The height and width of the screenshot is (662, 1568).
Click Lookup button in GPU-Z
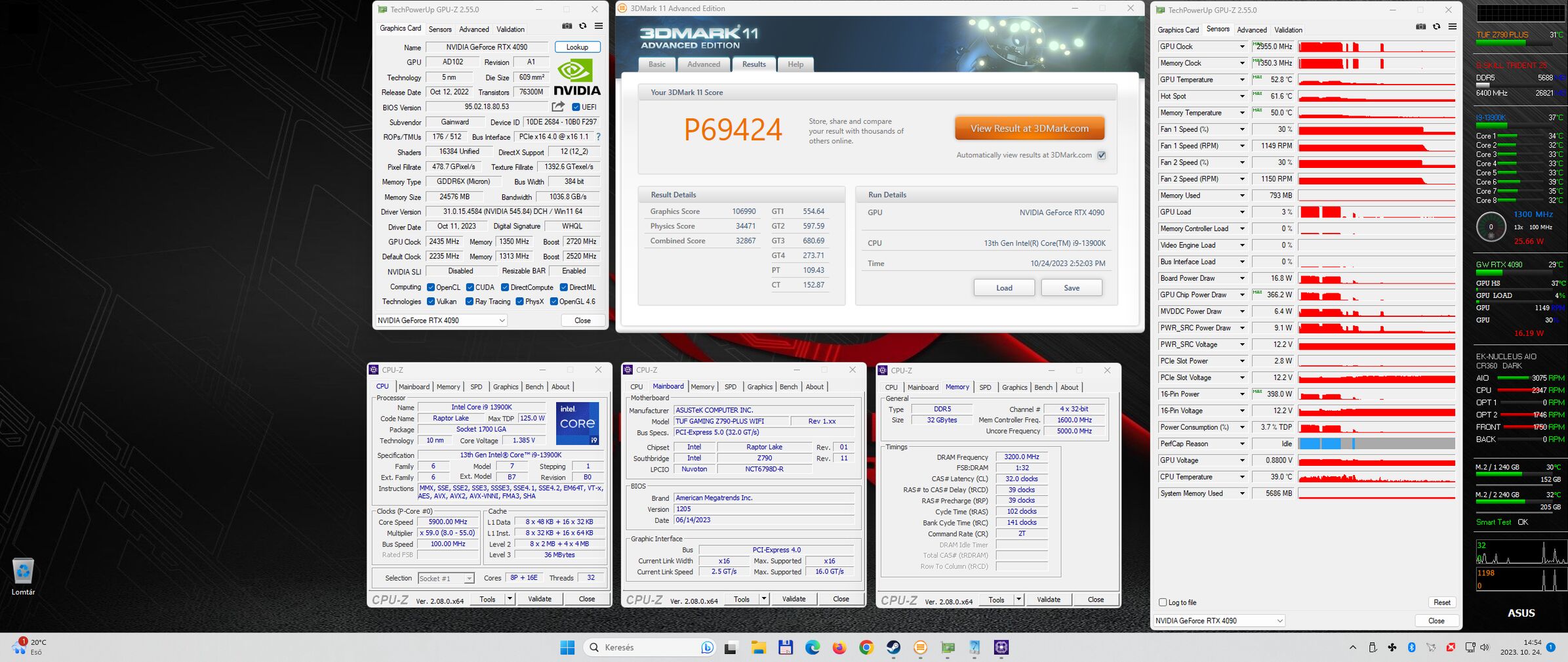point(577,47)
